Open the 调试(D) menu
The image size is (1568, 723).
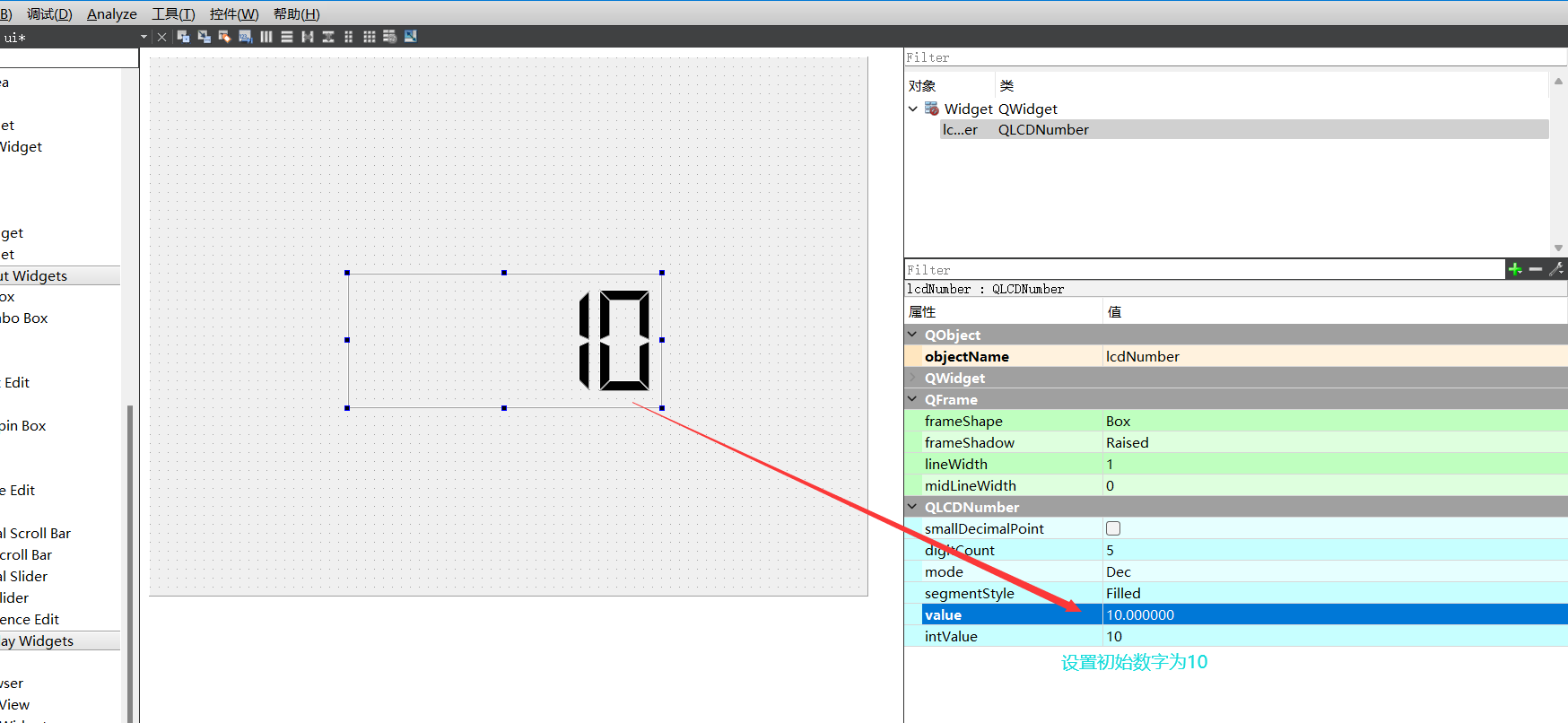click(x=49, y=13)
